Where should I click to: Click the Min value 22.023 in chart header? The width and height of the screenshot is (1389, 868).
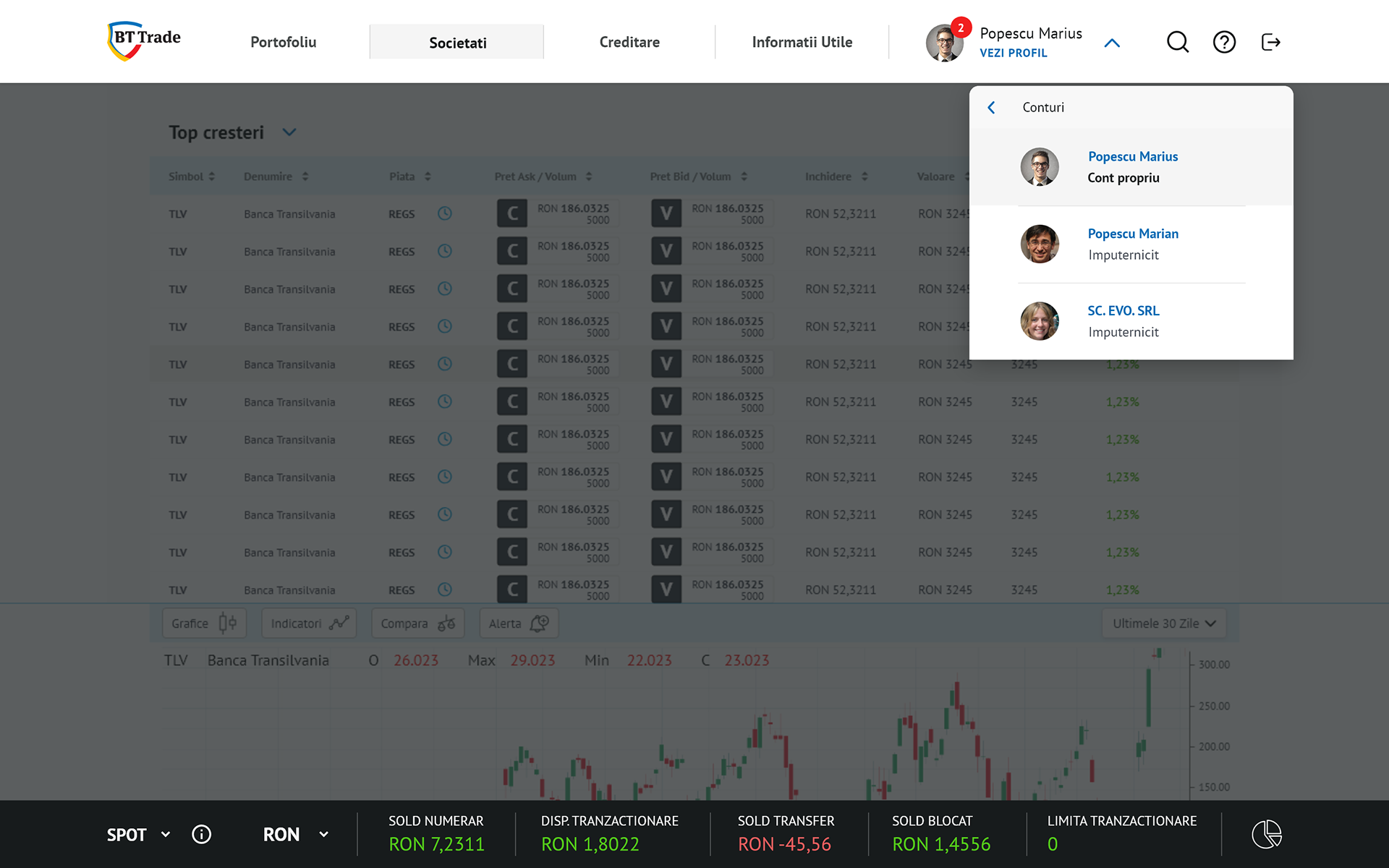(x=649, y=660)
